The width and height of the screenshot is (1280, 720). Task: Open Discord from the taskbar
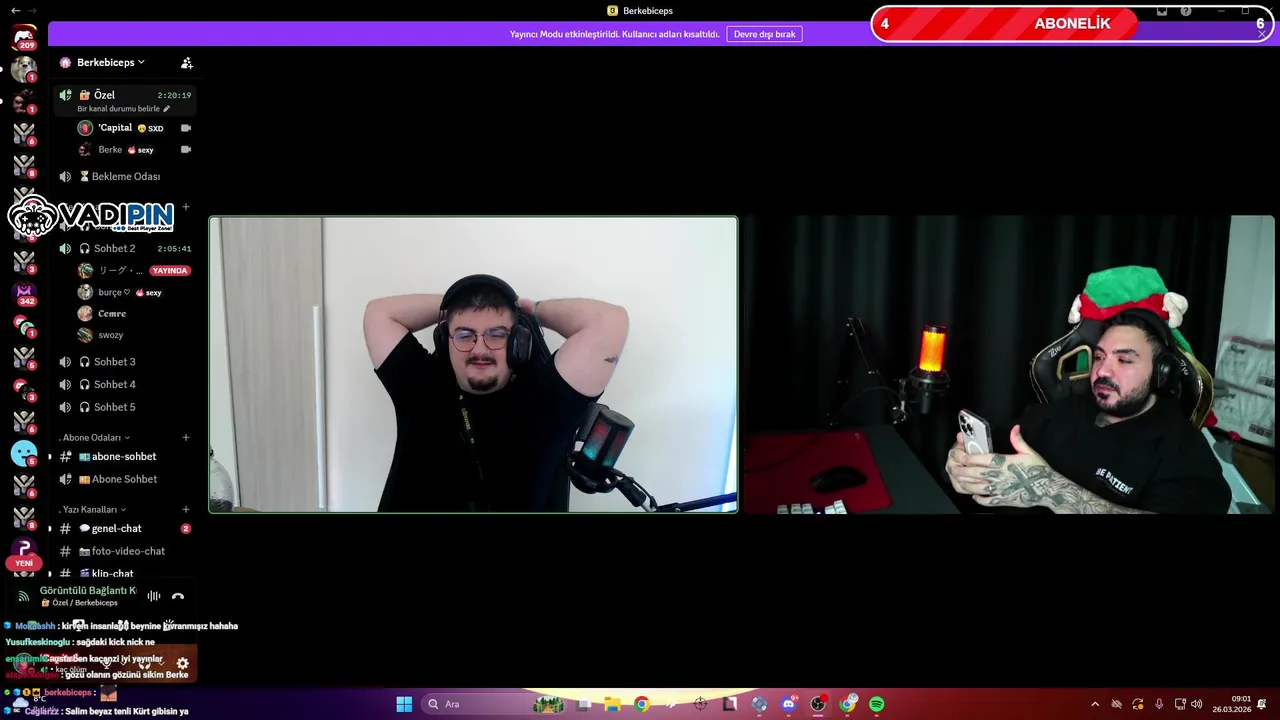point(789,704)
